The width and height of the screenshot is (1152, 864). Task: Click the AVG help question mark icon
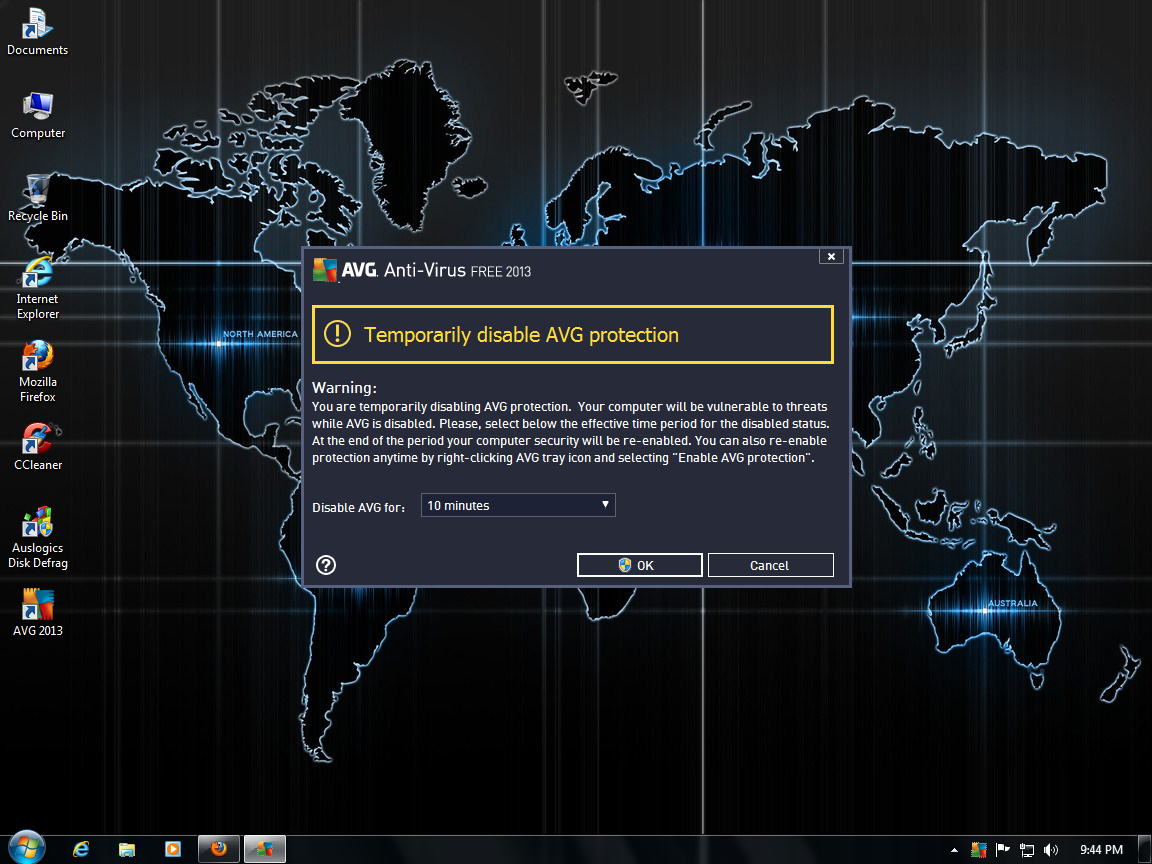(x=325, y=564)
